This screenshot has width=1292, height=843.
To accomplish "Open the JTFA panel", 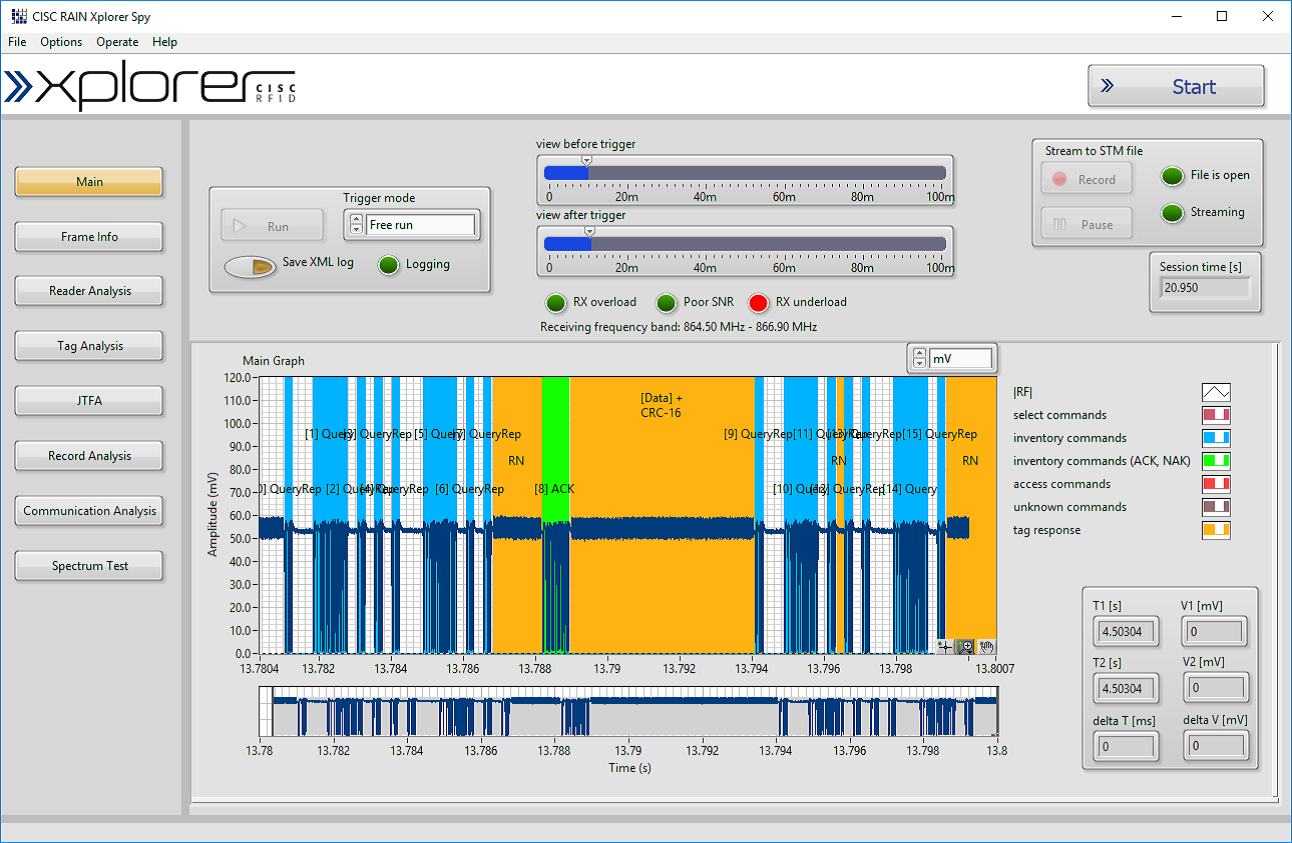I will click(89, 401).
